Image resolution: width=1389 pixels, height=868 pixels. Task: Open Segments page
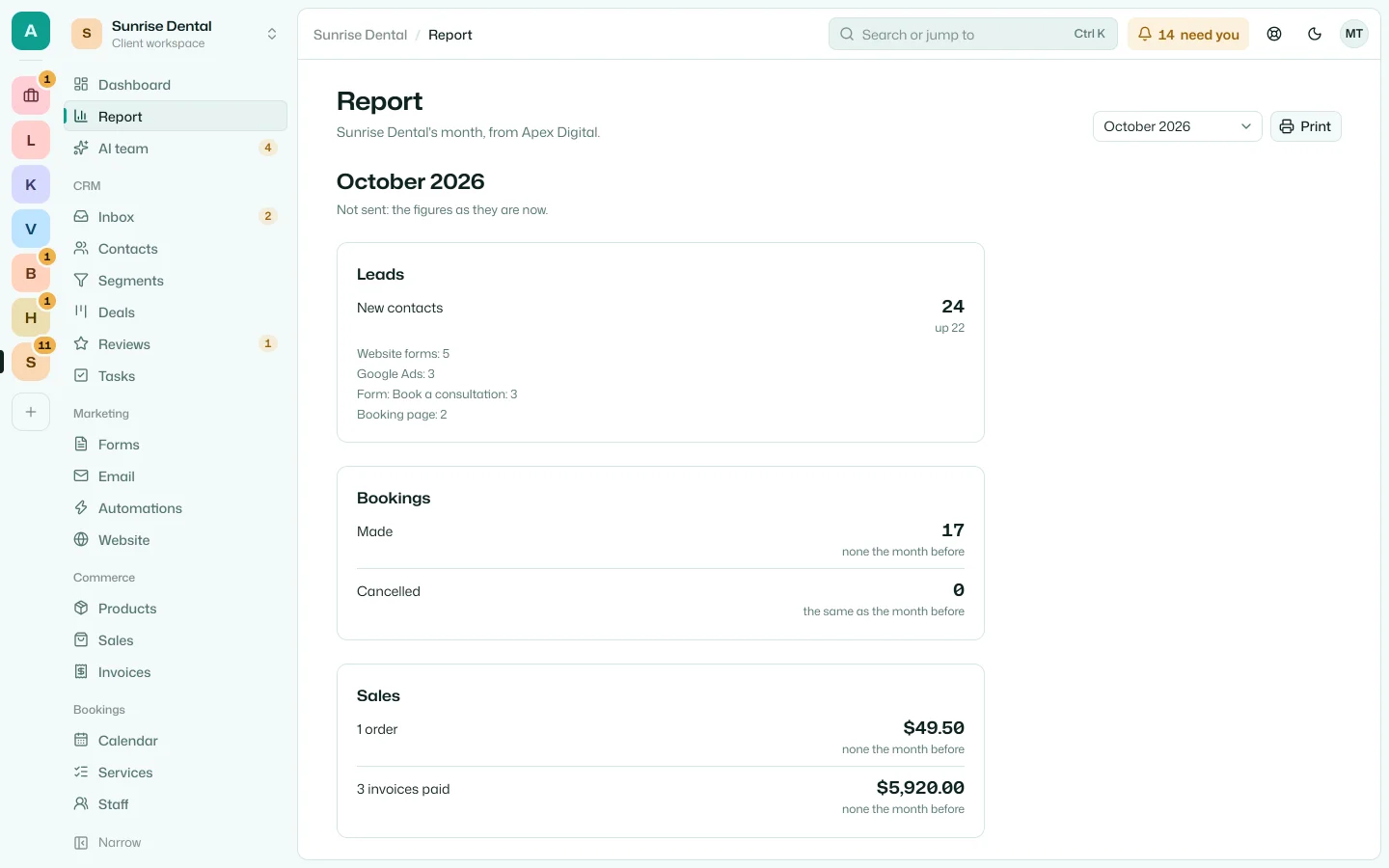coord(176,281)
